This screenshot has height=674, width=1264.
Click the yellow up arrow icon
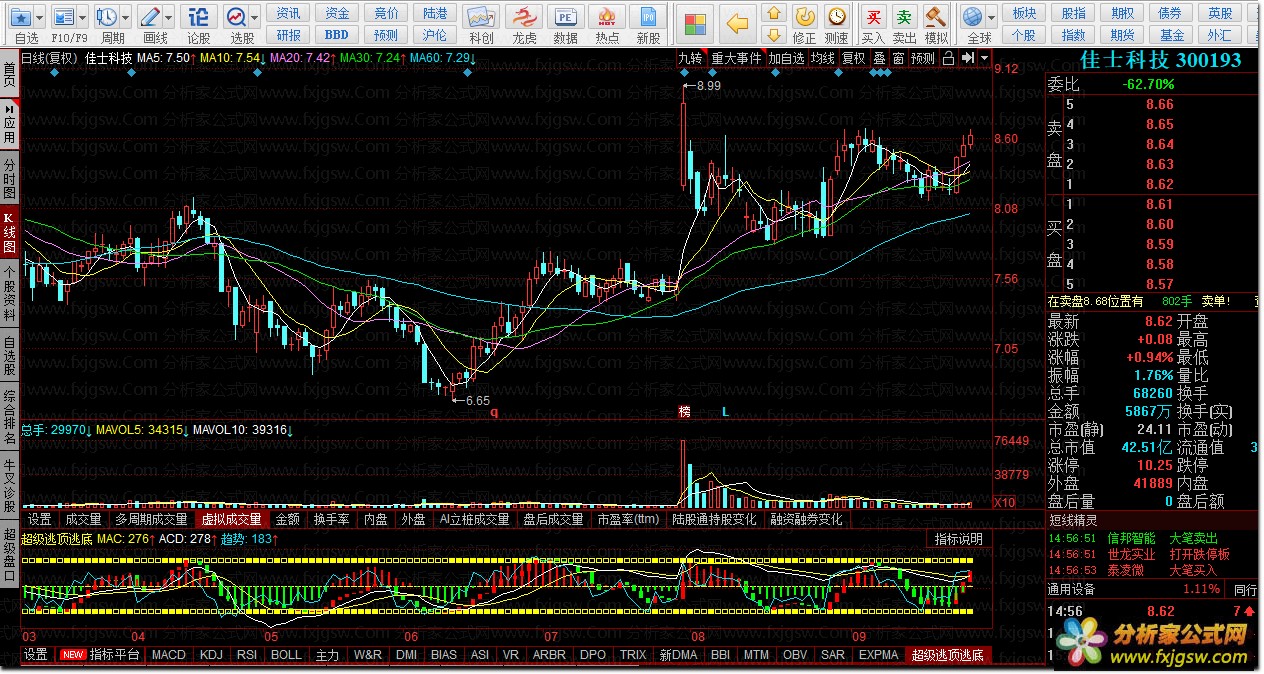point(773,13)
